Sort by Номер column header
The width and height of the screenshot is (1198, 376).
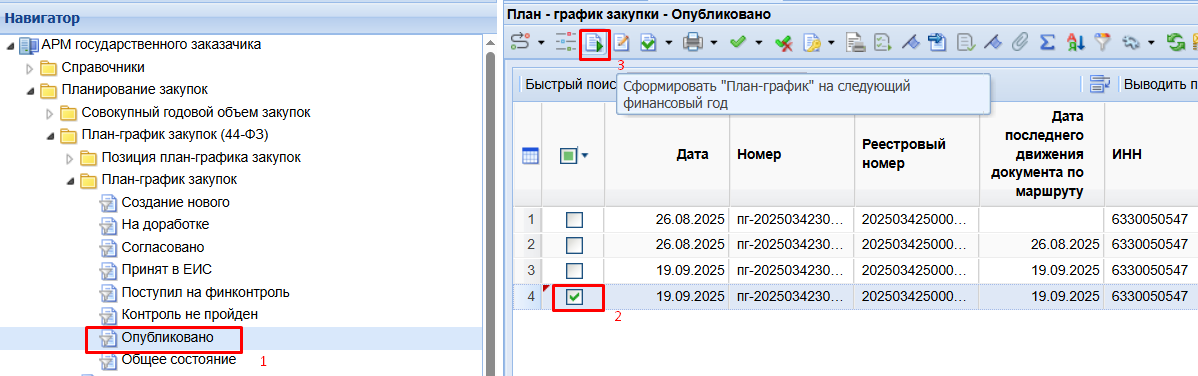pyautogui.click(x=792, y=155)
